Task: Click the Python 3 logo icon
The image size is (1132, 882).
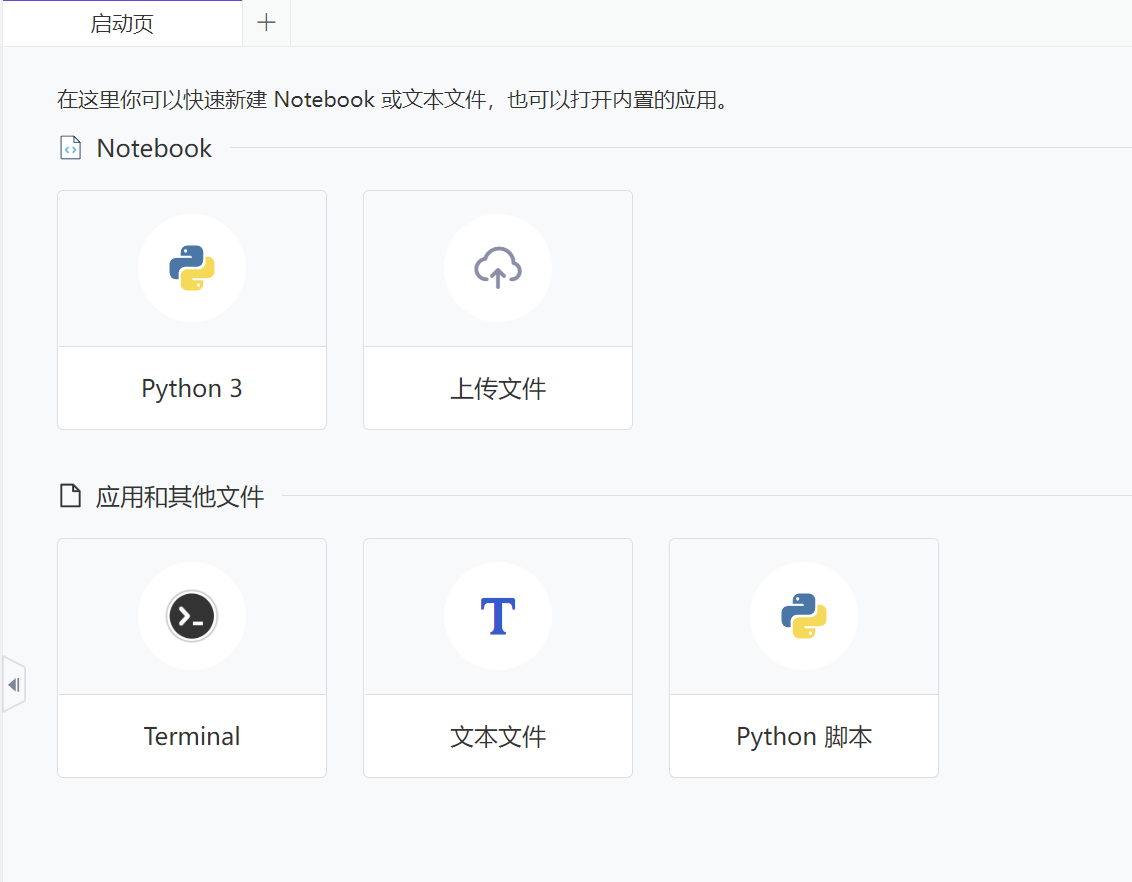Action: [x=191, y=268]
